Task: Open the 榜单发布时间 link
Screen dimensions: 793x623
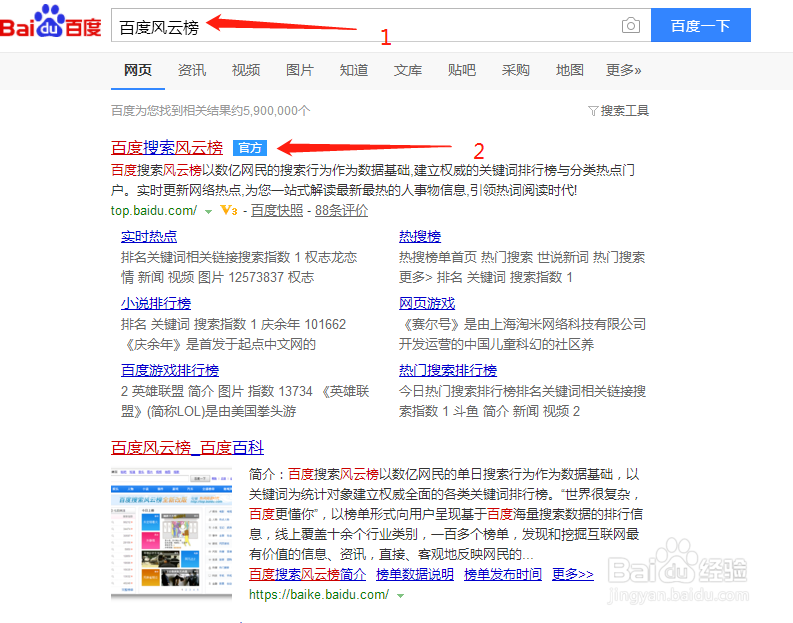Action: 503,574
